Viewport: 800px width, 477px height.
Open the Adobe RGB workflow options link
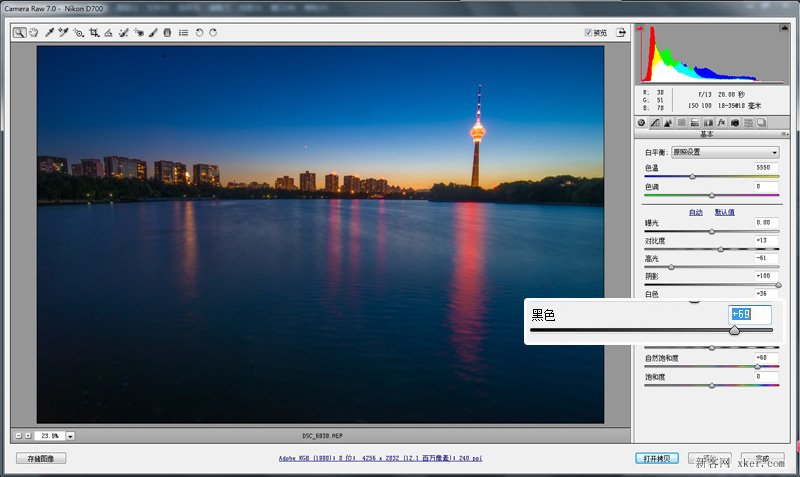point(380,458)
